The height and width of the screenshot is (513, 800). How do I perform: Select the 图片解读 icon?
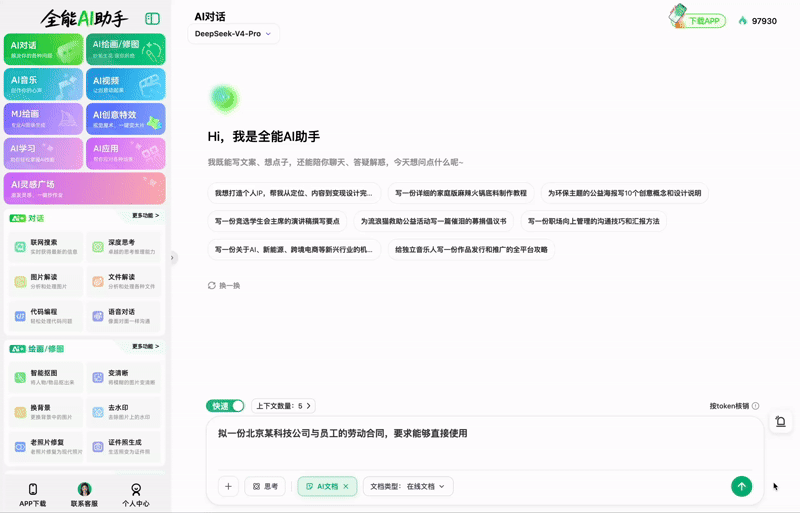point(20,281)
